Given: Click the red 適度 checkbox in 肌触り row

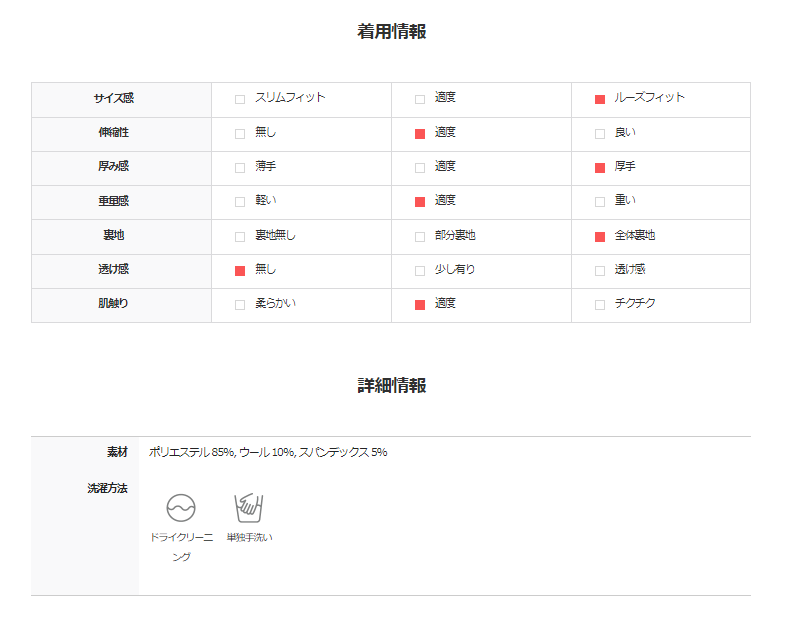Looking at the screenshot, I should pos(420,305).
